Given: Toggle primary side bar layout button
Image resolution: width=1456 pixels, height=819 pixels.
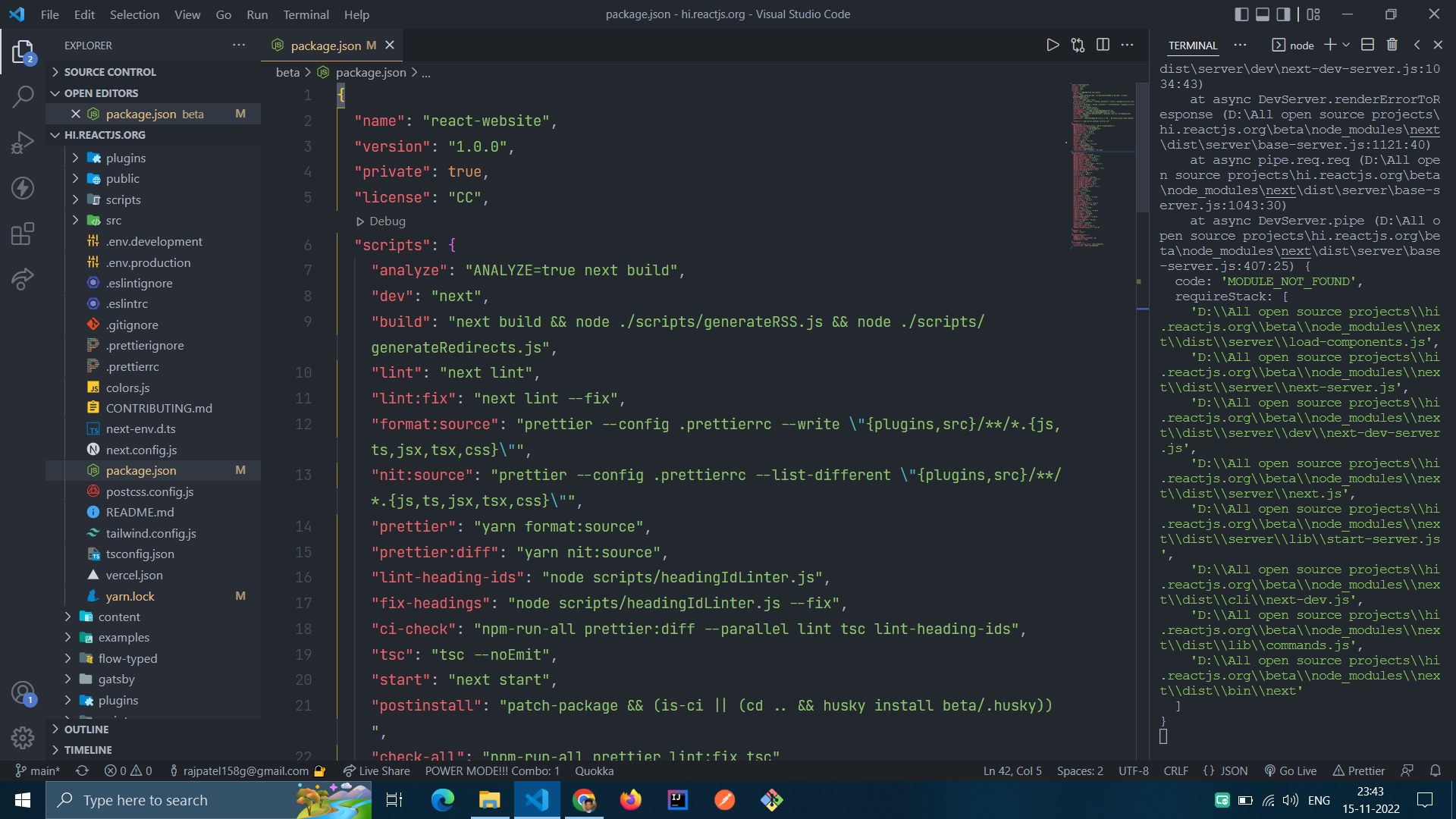Looking at the screenshot, I should [1241, 14].
